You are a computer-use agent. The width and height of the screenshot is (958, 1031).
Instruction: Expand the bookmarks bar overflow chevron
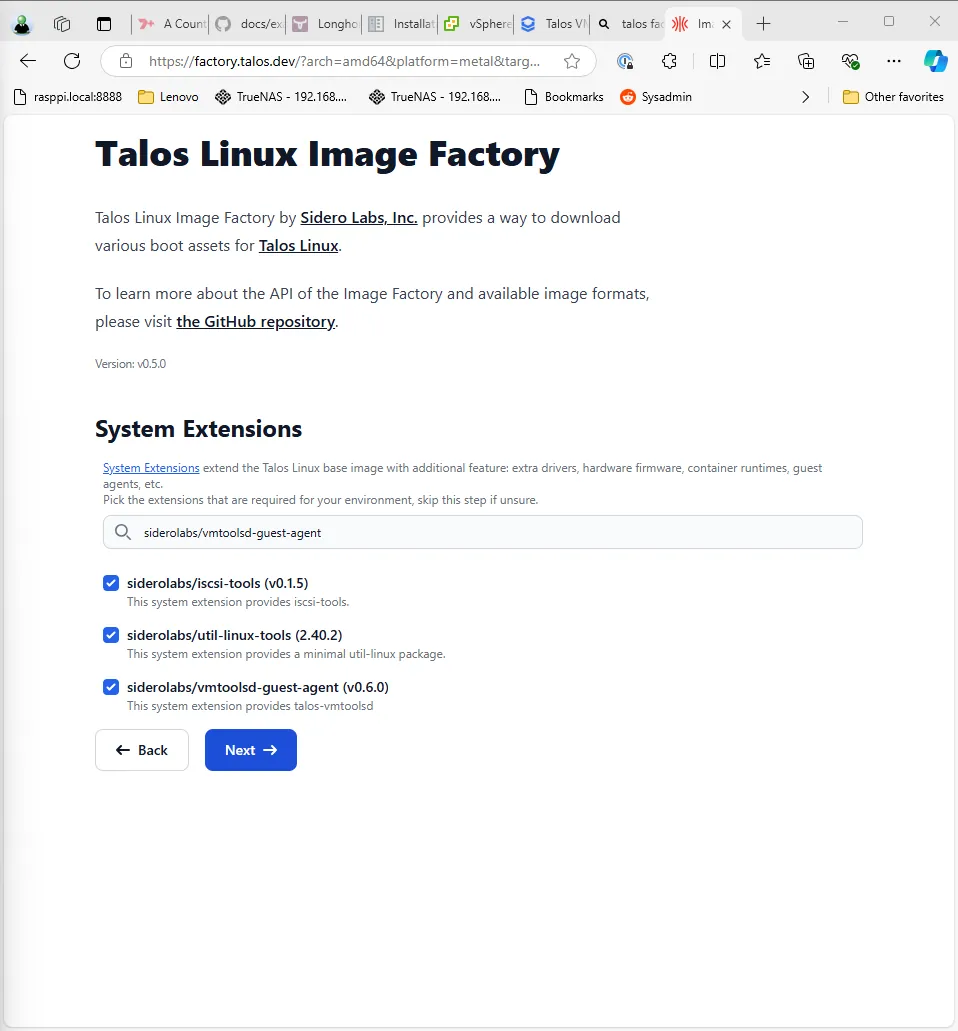pyautogui.click(x=806, y=97)
